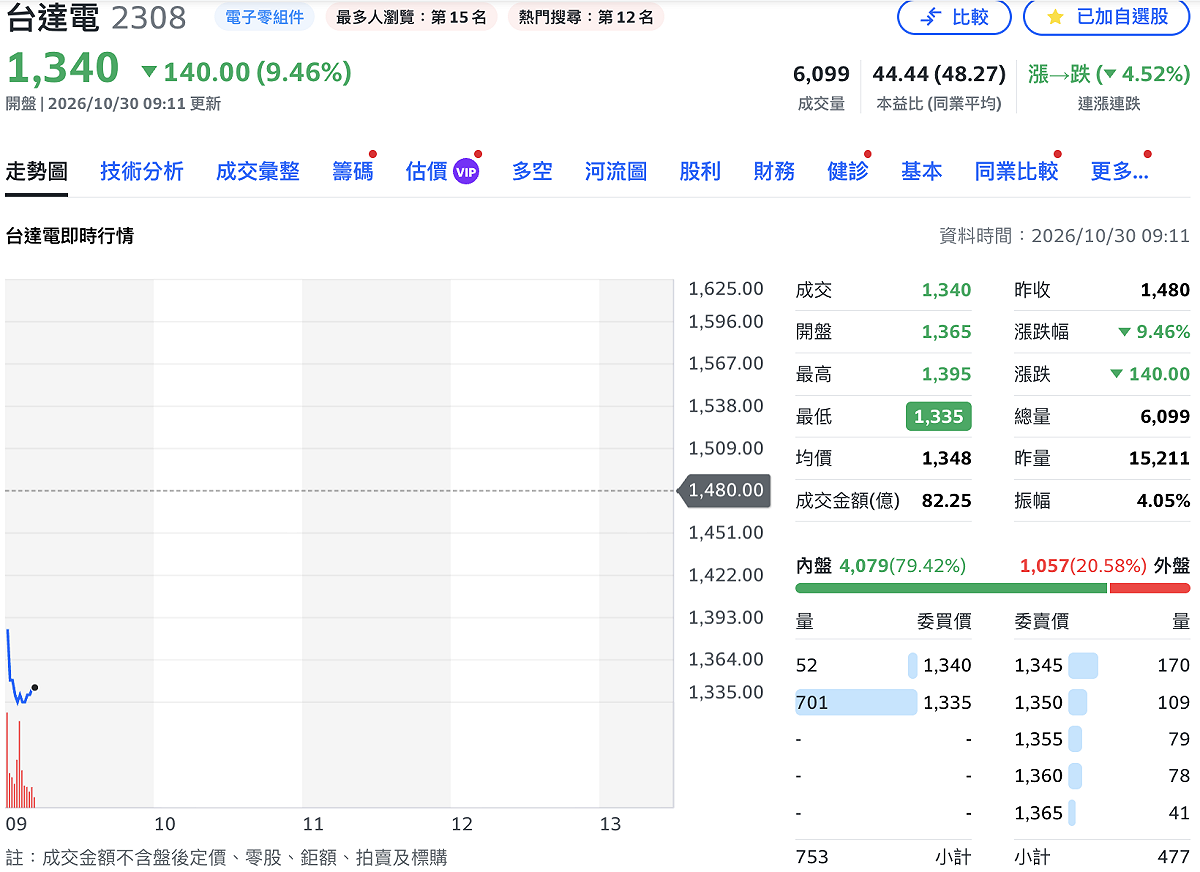
Task: Click the 本益比 44.44 (48.27) figure
Action: (x=939, y=74)
